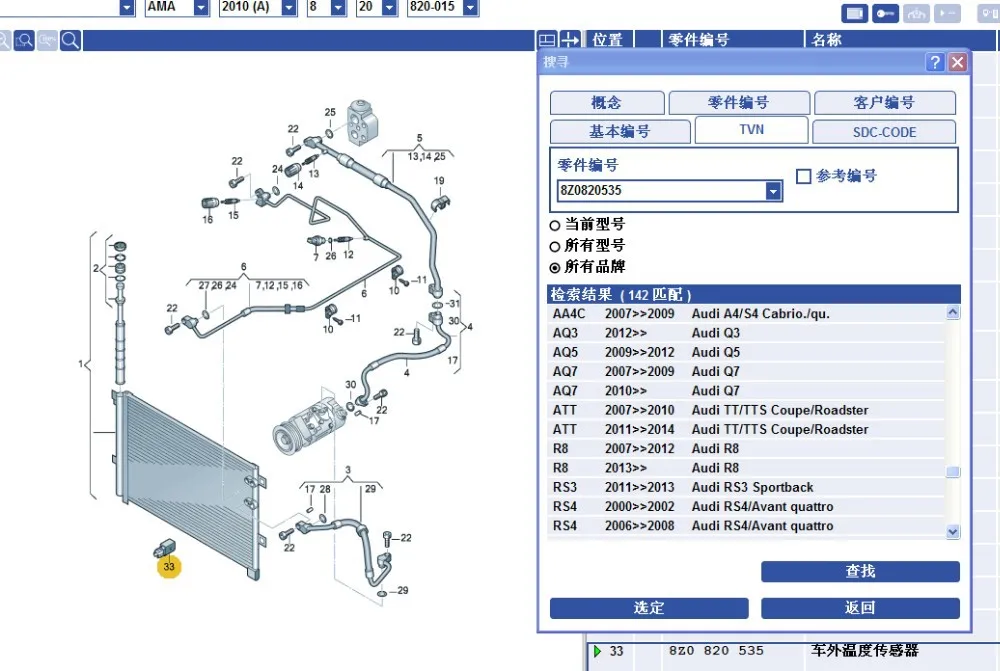Click the greyed car icon at top right

pos(916,13)
